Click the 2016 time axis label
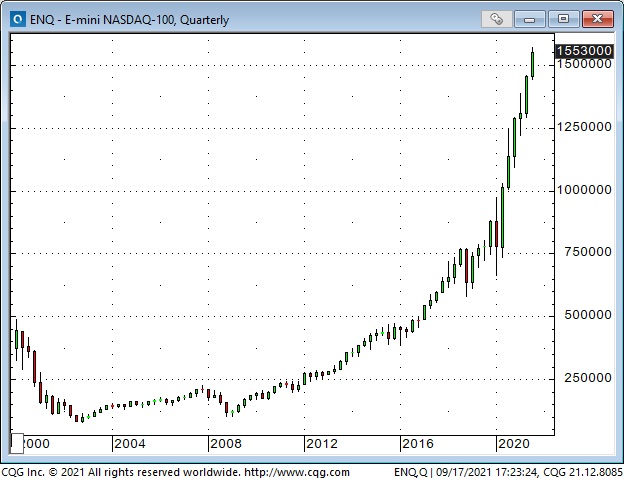 pos(417,444)
